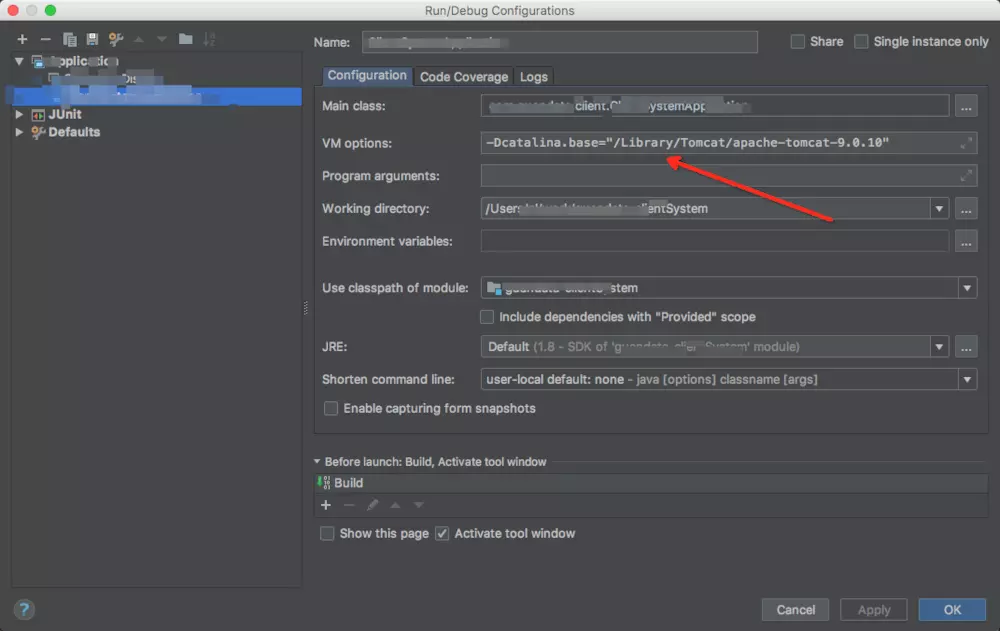The height and width of the screenshot is (631, 1000).
Task: Expand the Defaults tree node
Action: point(19,132)
